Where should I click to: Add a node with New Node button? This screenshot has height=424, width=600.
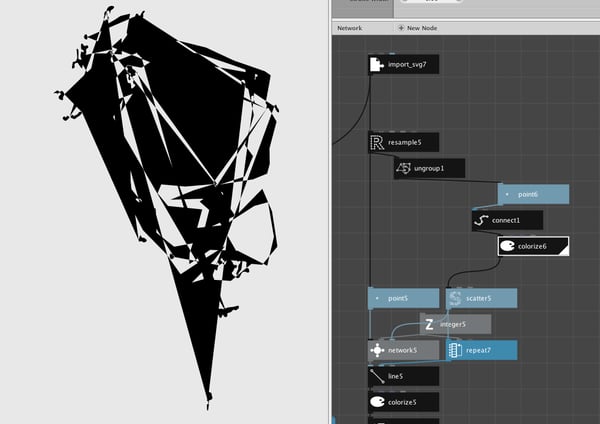417,28
